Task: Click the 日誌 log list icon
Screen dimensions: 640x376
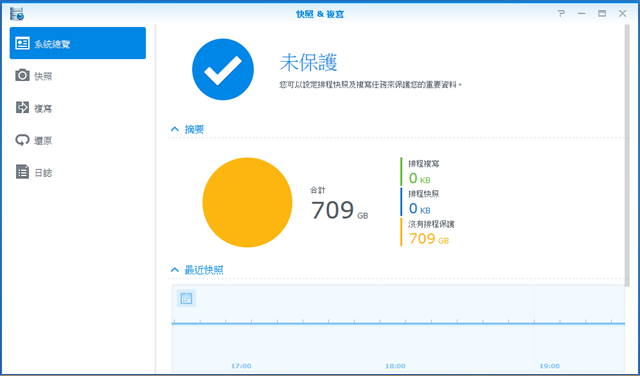Action: [x=22, y=172]
